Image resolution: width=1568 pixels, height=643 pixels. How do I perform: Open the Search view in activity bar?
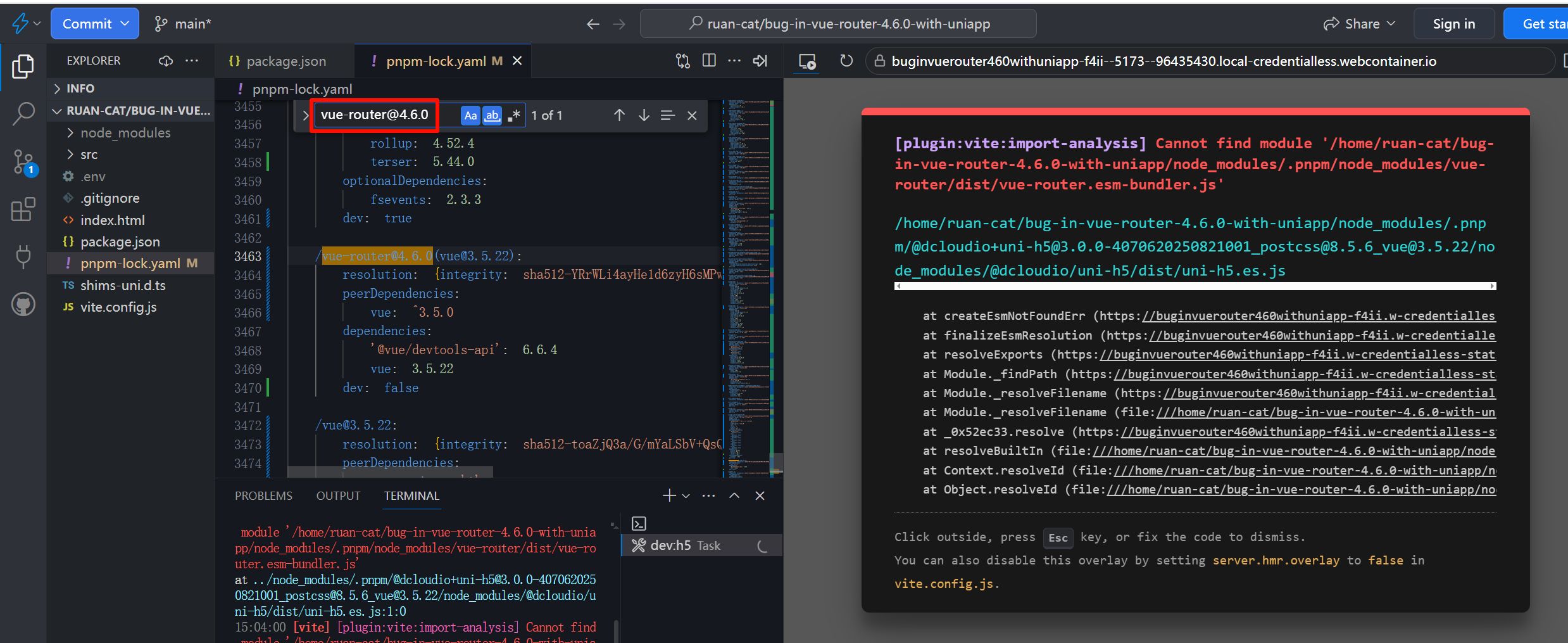23,114
